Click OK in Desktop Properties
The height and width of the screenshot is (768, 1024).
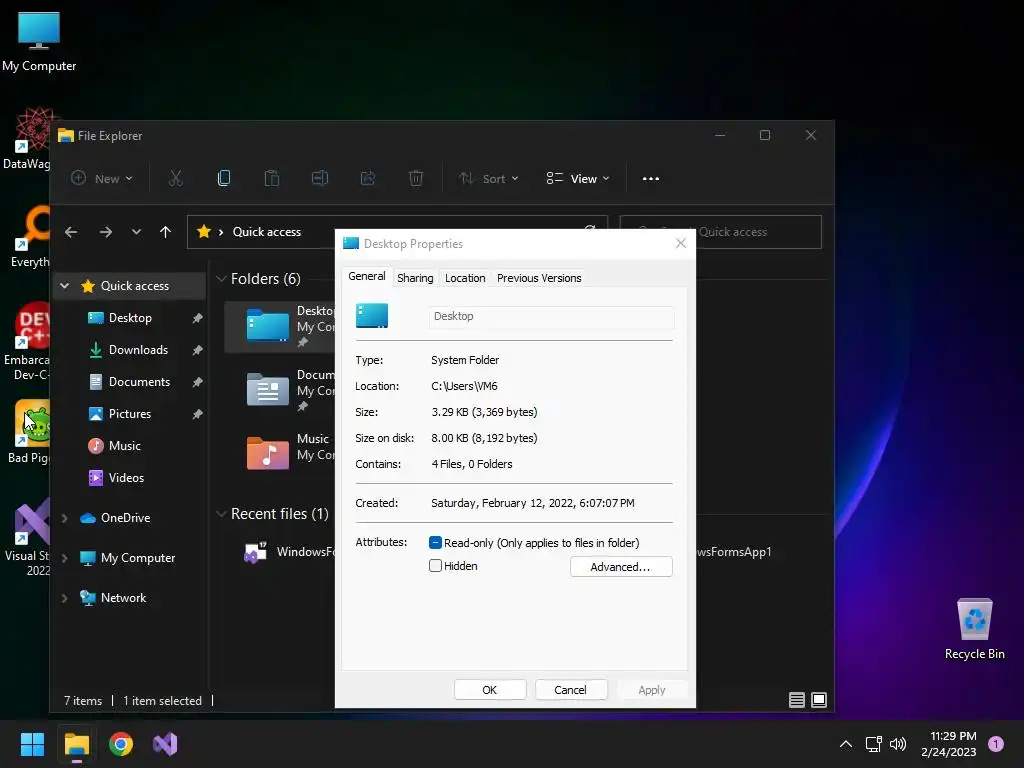click(x=490, y=690)
